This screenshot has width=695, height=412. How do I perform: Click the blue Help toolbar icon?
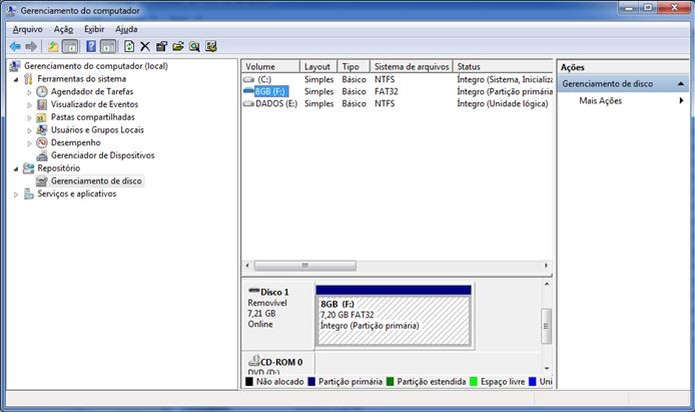pyautogui.click(x=91, y=46)
